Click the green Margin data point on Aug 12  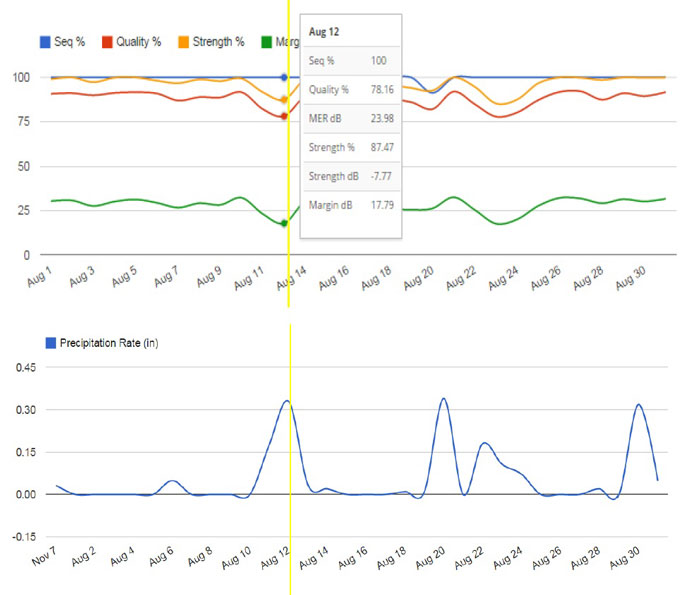click(284, 223)
